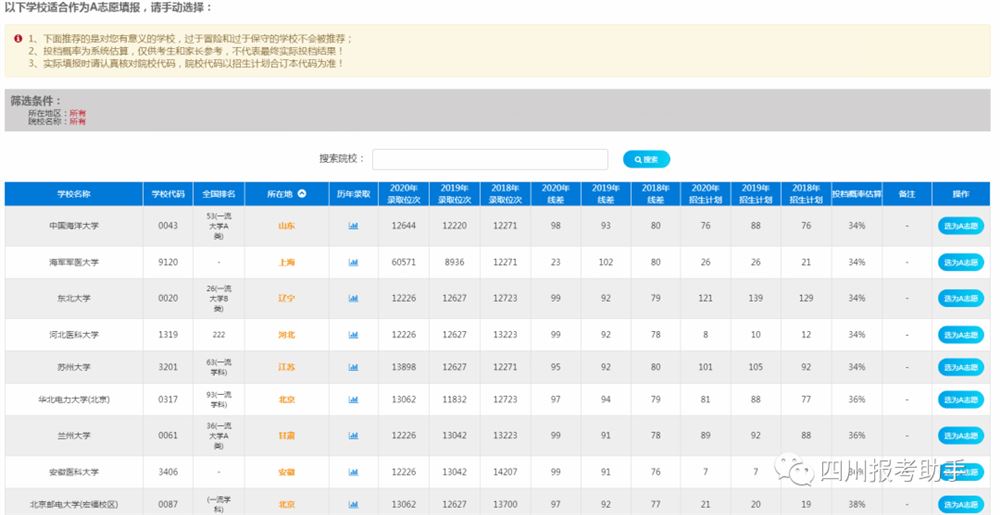Sort by 所在地 arrow icon in header
Viewport: 1000px width, 515px height.
point(302,194)
